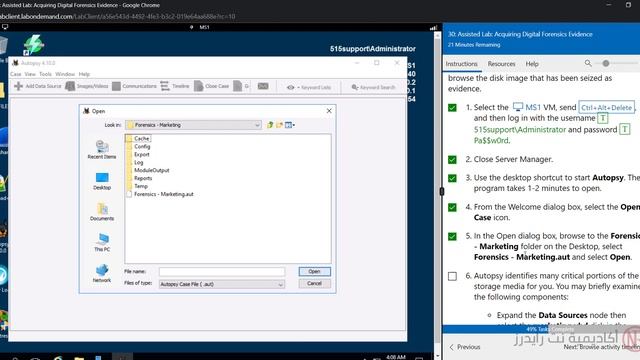Uncheck step 5 Open dialog box checkbox
This screenshot has width=640, height=360.
click(x=452, y=236)
